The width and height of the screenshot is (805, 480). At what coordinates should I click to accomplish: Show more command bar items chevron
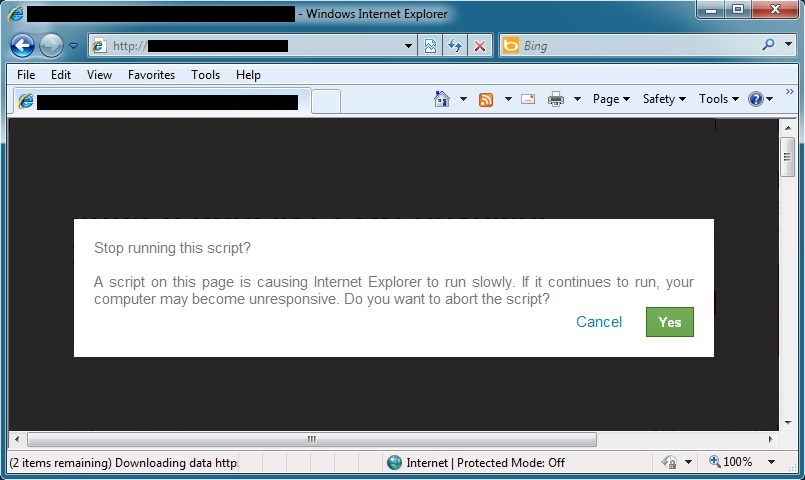(x=790, y=91)
